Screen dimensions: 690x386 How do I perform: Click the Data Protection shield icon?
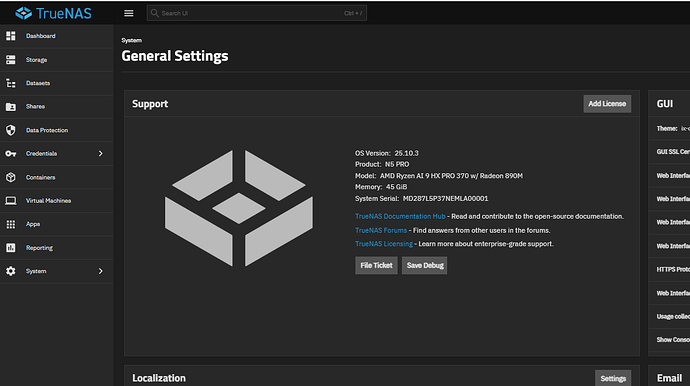pos(11,130)
